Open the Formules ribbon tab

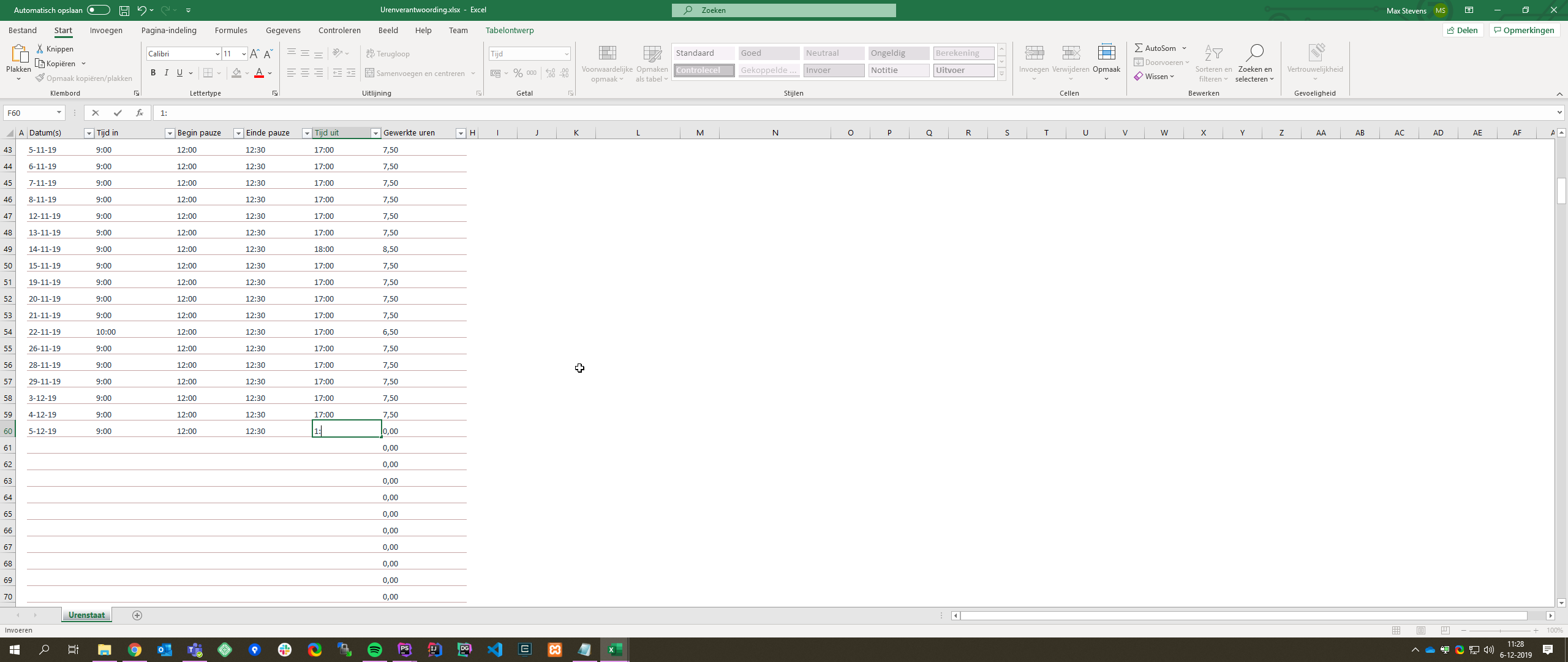tap(231, 30)
